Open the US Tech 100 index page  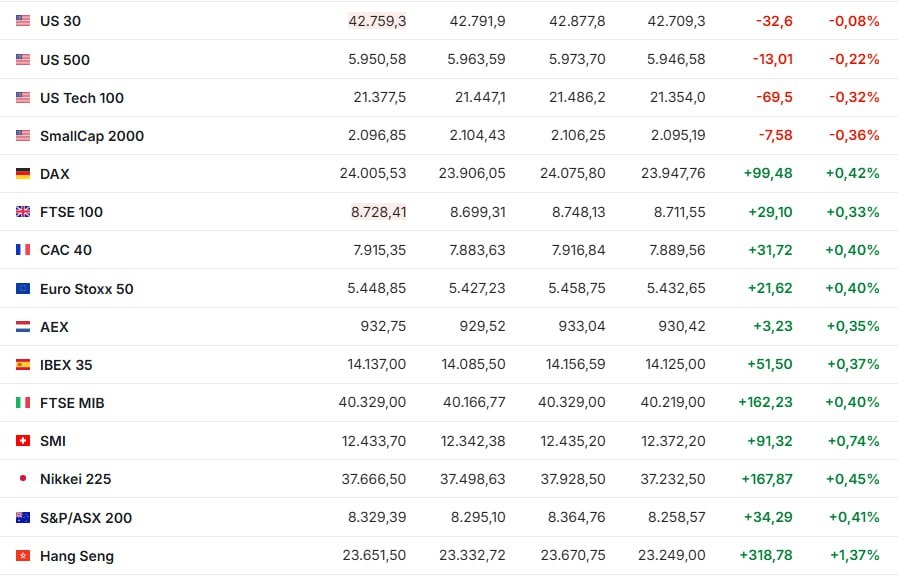82,98
